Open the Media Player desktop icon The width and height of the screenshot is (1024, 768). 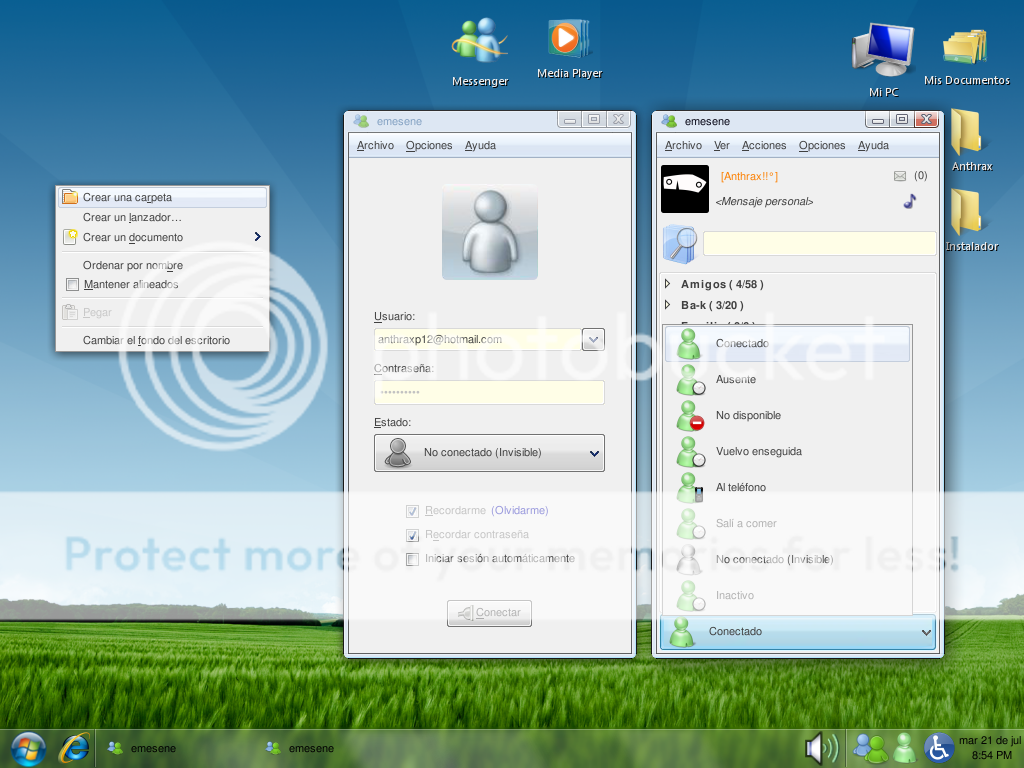[x=568, y=42]
